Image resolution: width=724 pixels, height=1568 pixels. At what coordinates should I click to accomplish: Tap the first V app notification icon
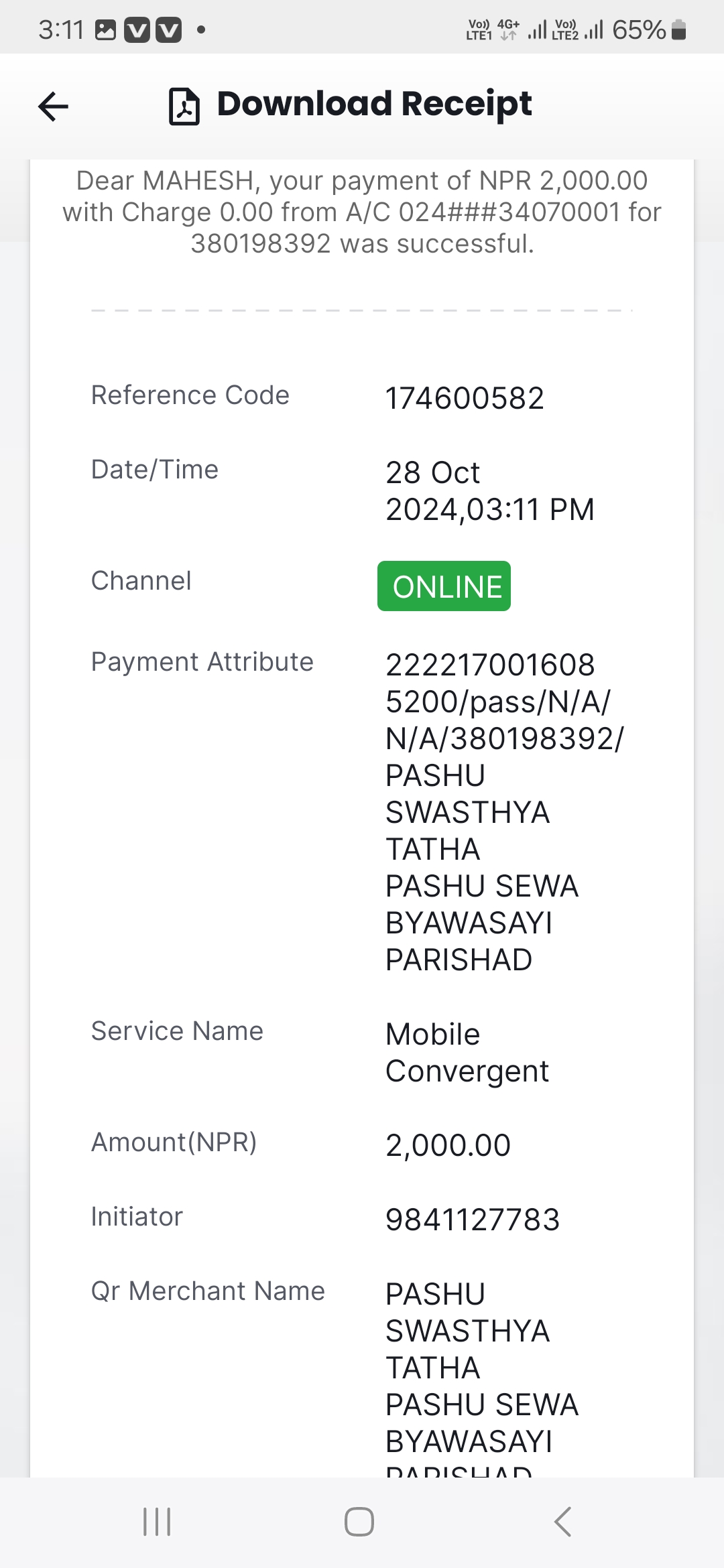coord(137,30)
